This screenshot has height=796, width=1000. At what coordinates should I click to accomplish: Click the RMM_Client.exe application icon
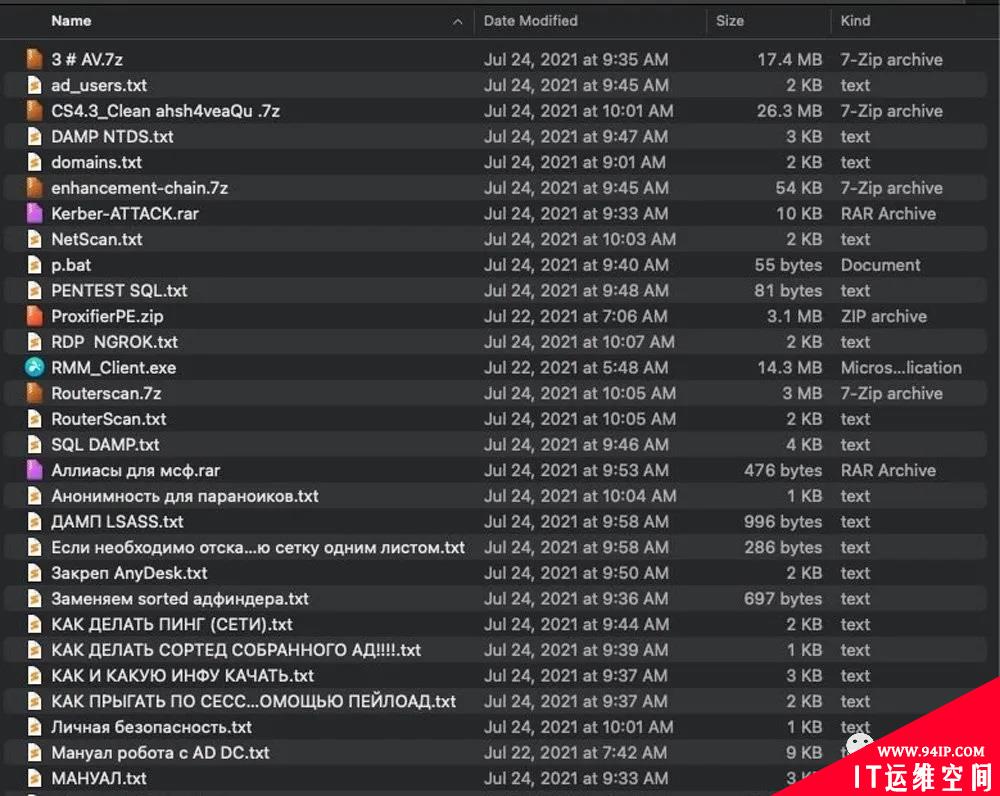[x=34, y=367]
